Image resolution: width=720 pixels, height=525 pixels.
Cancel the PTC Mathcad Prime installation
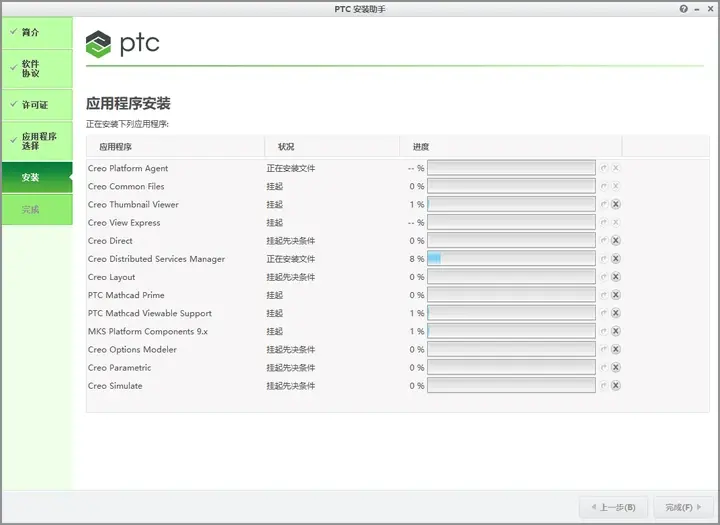[616, 295]
